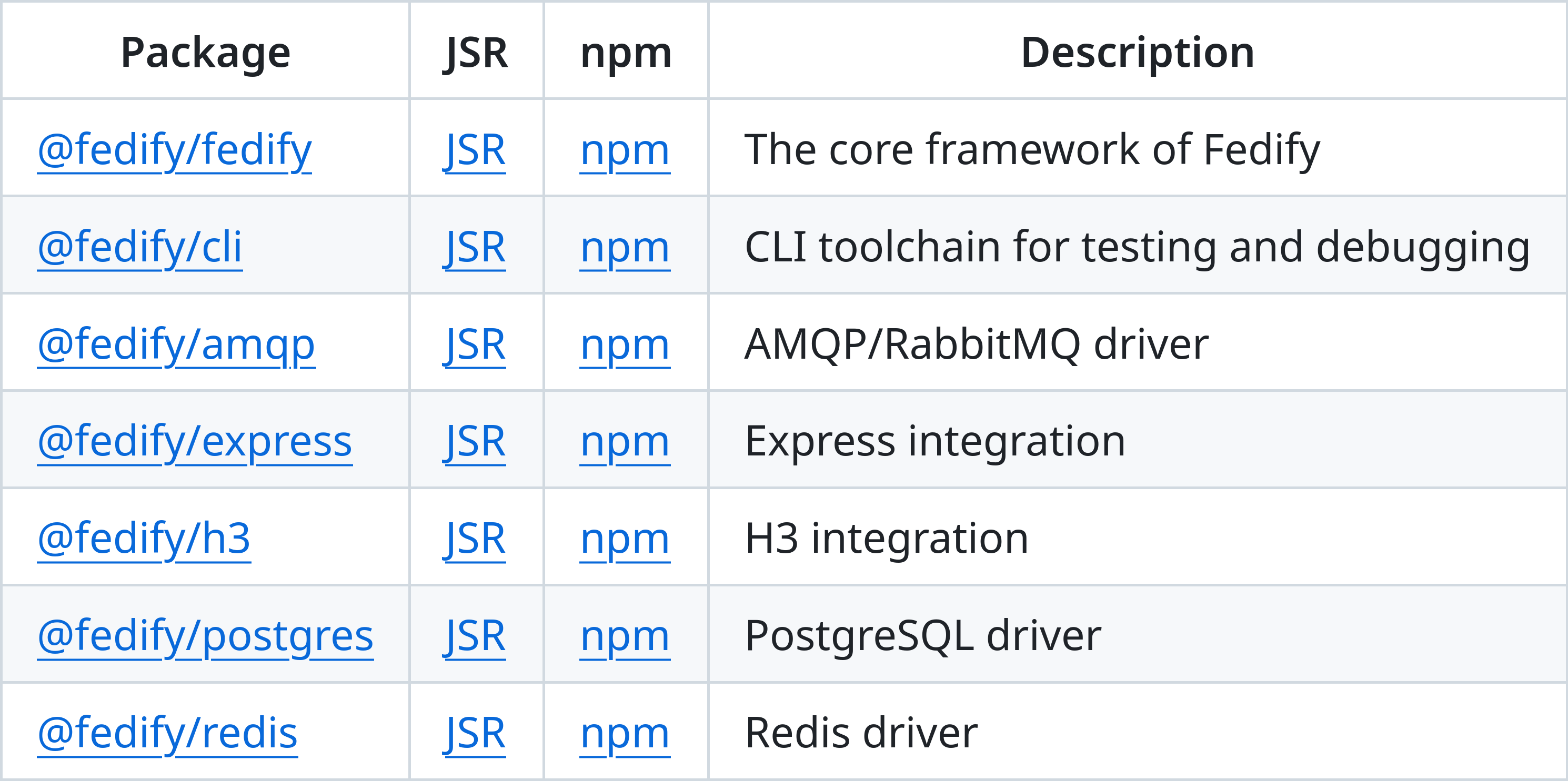Open the @fedify/postgres package link
Screen dimensions: 1568x781
click(205, 636)
